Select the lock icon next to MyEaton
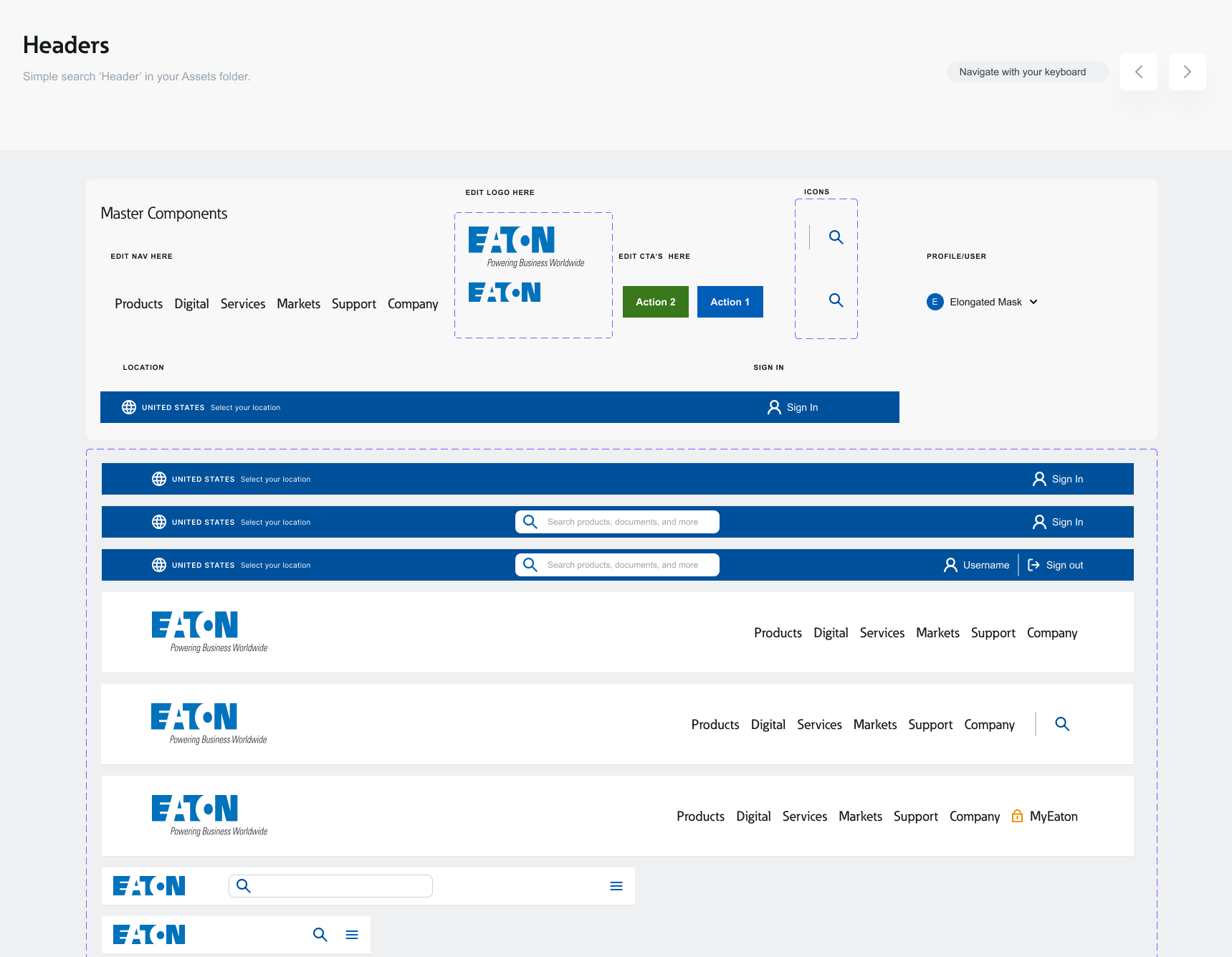This screenshot has width=1232, height=957. (x=1017, y=816)
